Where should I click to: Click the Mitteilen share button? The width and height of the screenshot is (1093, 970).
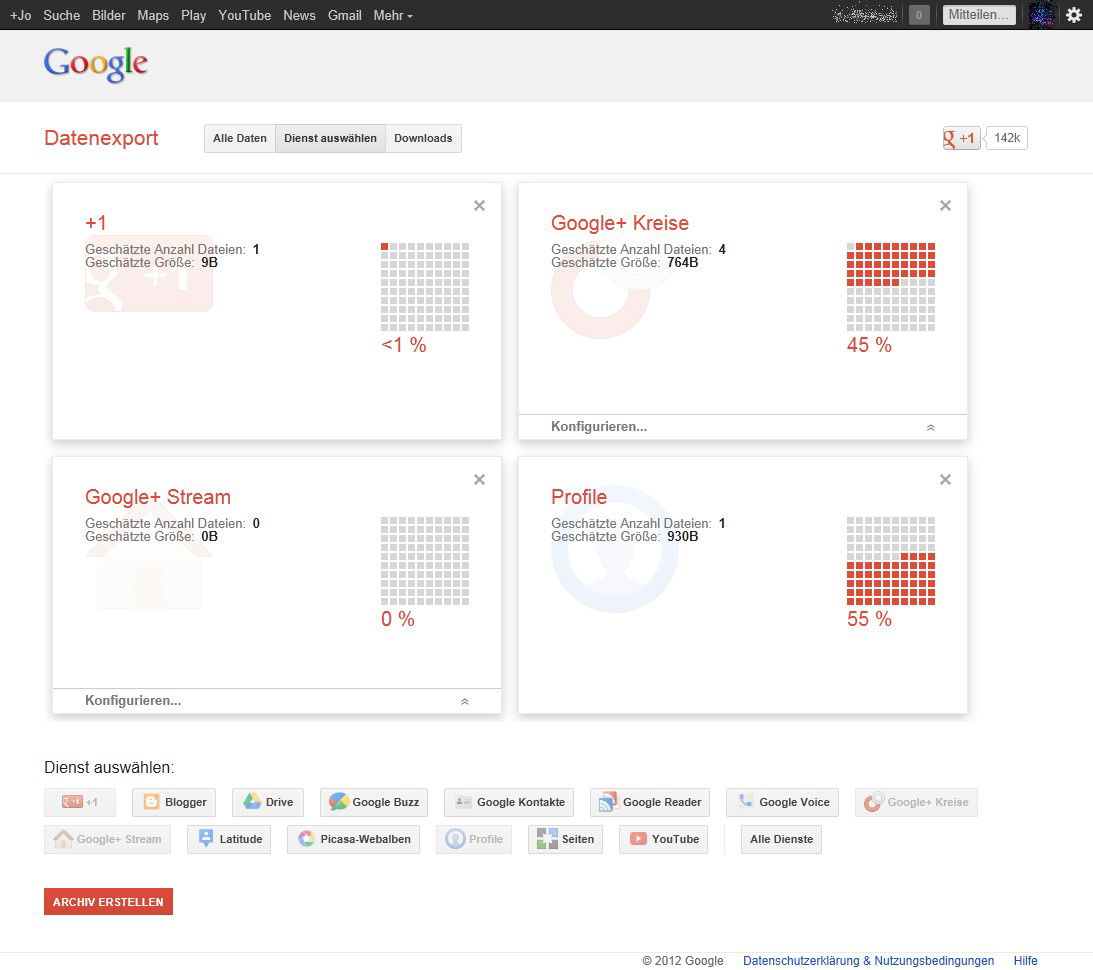(979, 15)
